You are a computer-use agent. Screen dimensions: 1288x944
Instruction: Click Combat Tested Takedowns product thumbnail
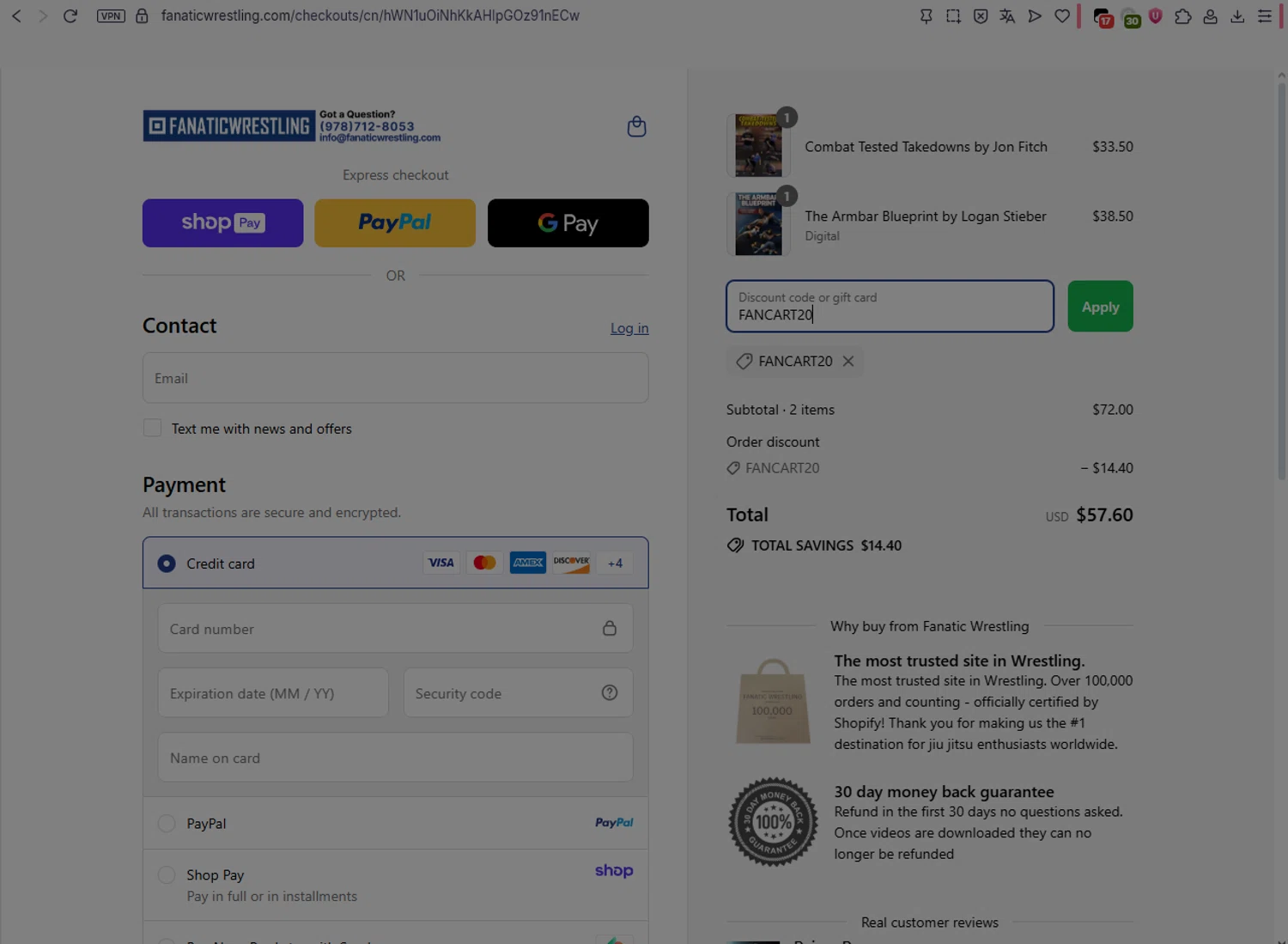759,146
